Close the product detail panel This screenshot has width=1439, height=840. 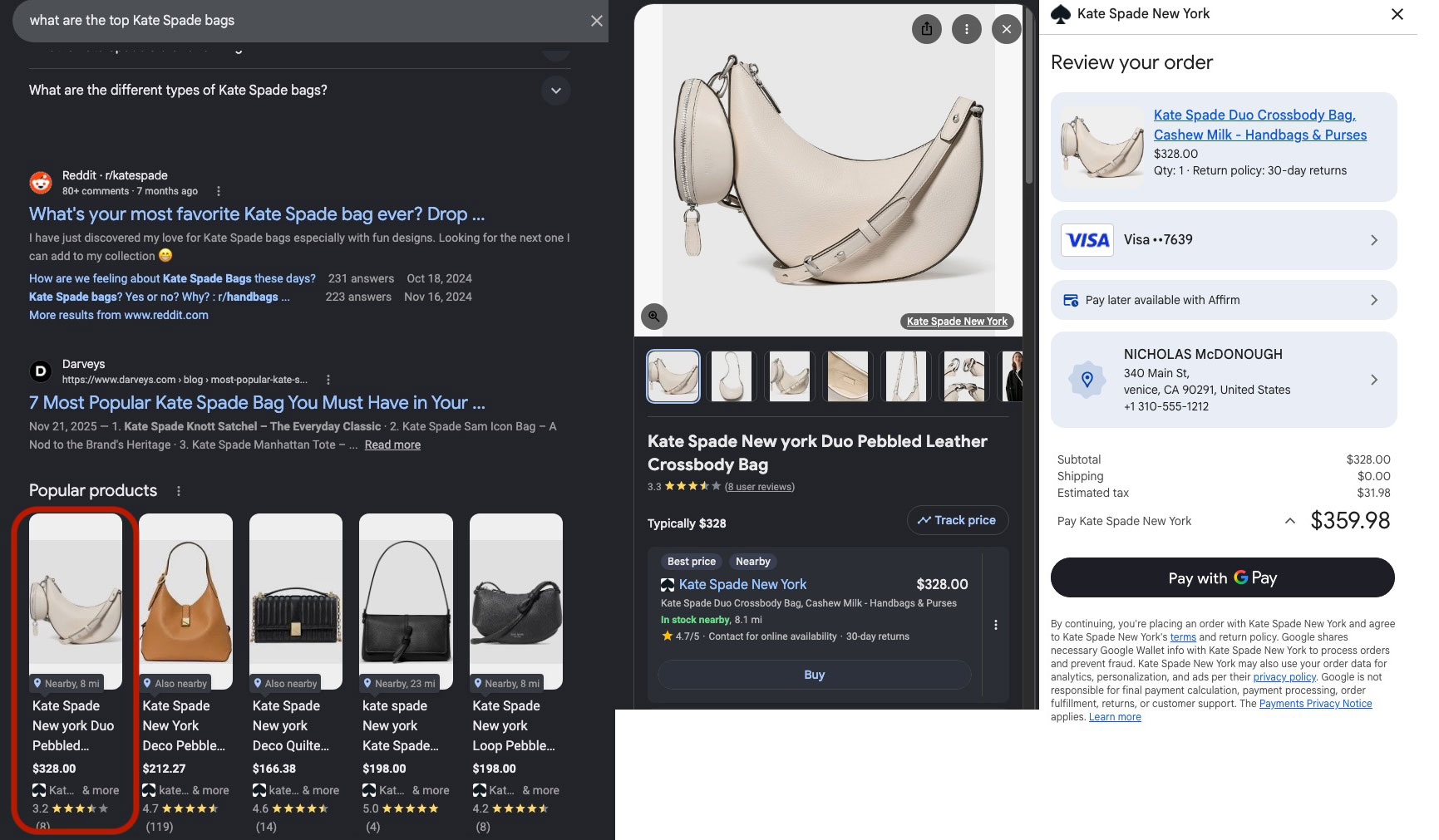(x=1007, y=29)
